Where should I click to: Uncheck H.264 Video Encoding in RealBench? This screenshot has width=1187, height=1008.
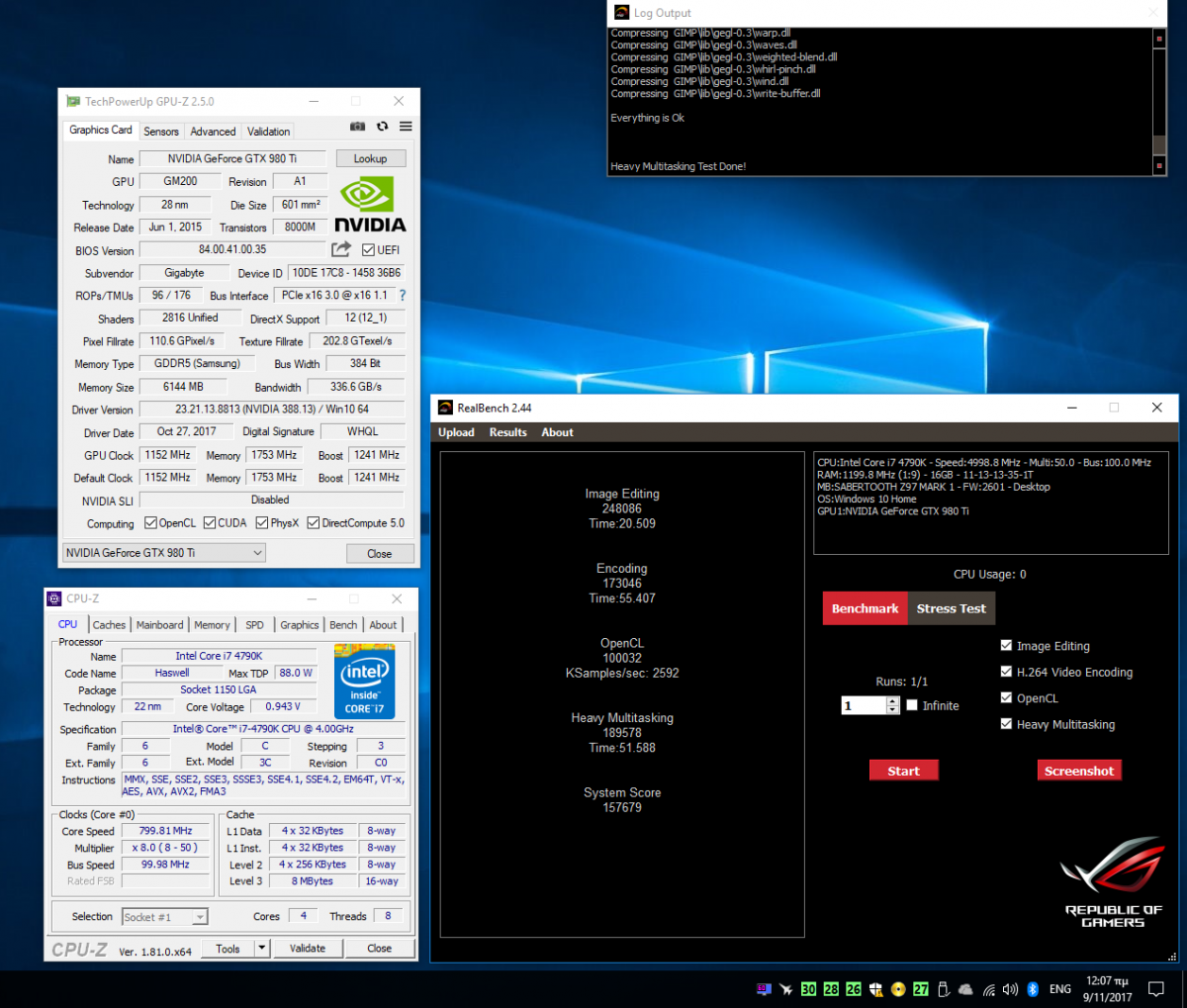pyautogui.click(x=1006, y=671)
